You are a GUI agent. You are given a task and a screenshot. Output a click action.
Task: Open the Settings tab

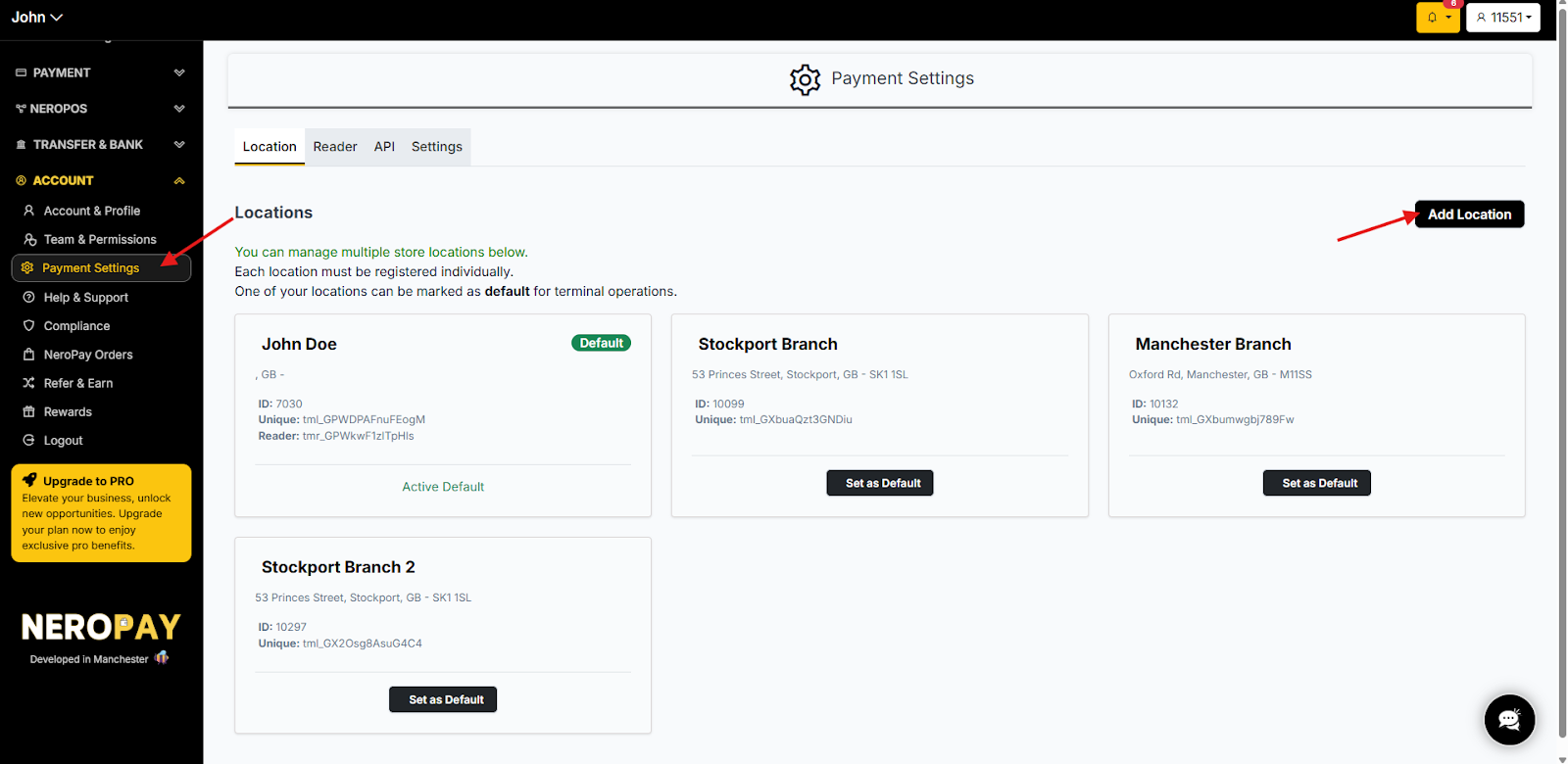(437, 147)
